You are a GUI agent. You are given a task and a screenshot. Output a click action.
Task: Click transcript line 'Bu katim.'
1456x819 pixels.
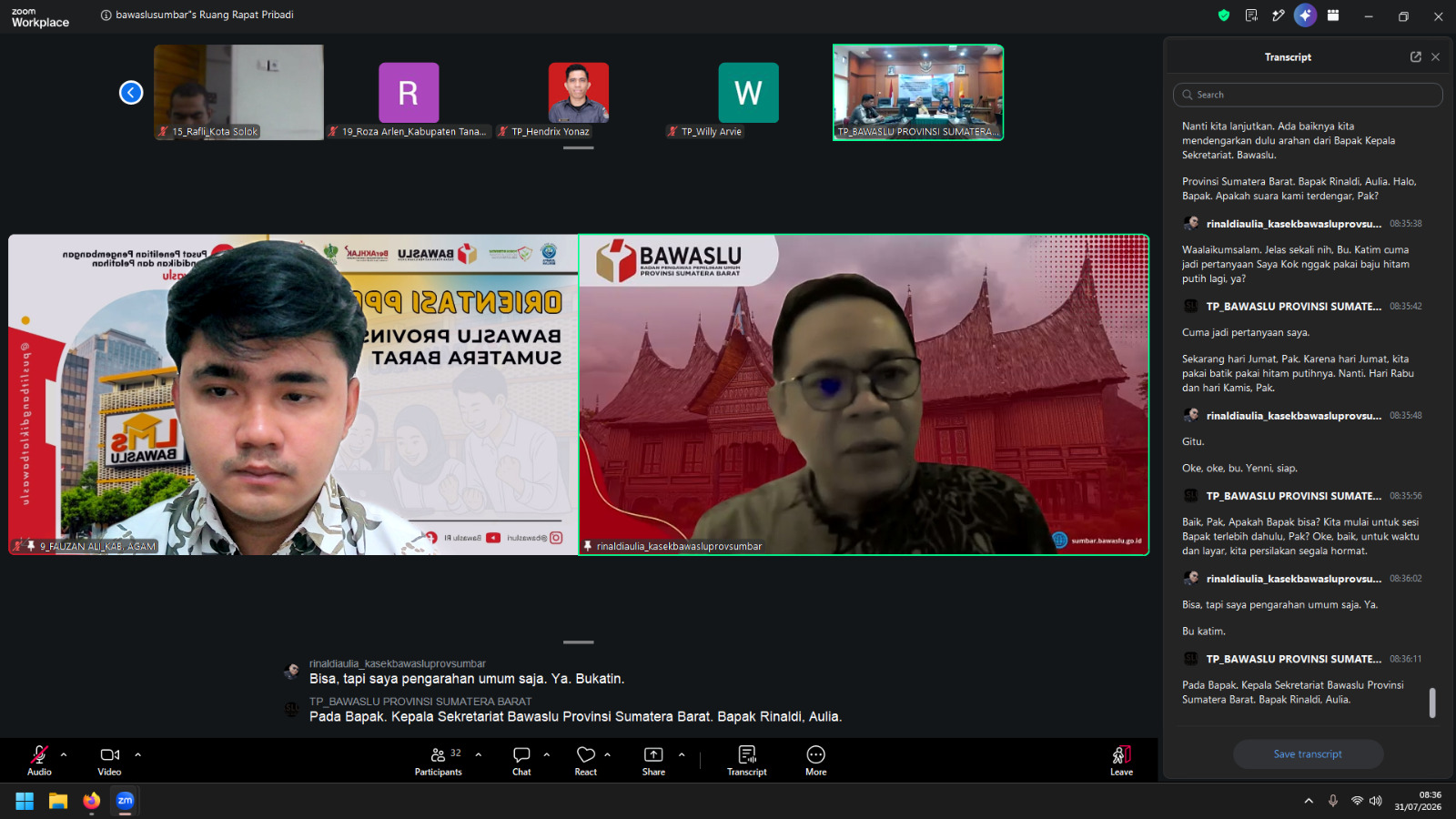click(x=1203, y=632)
